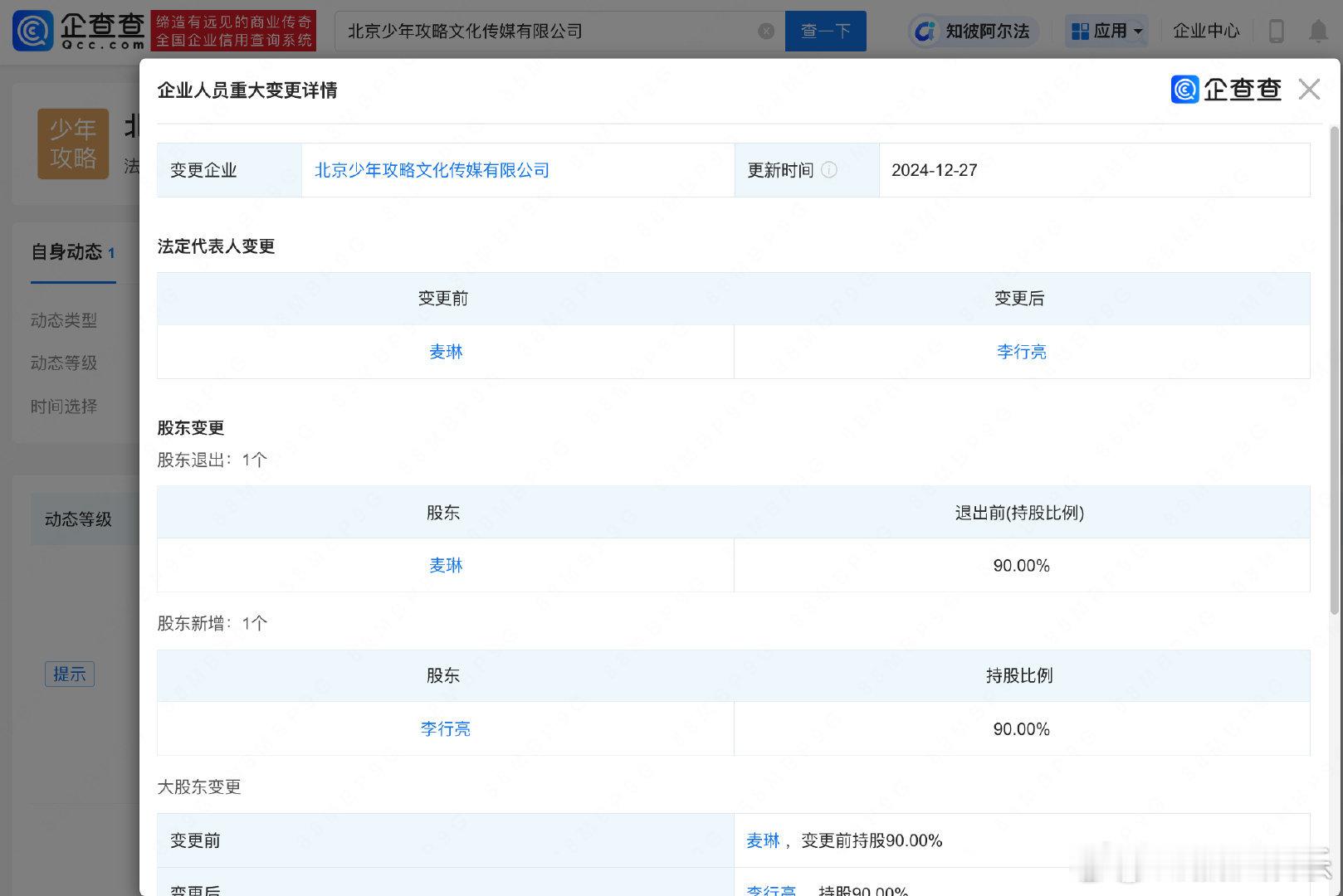Clear the search box with the x icon

coord(766,31)
